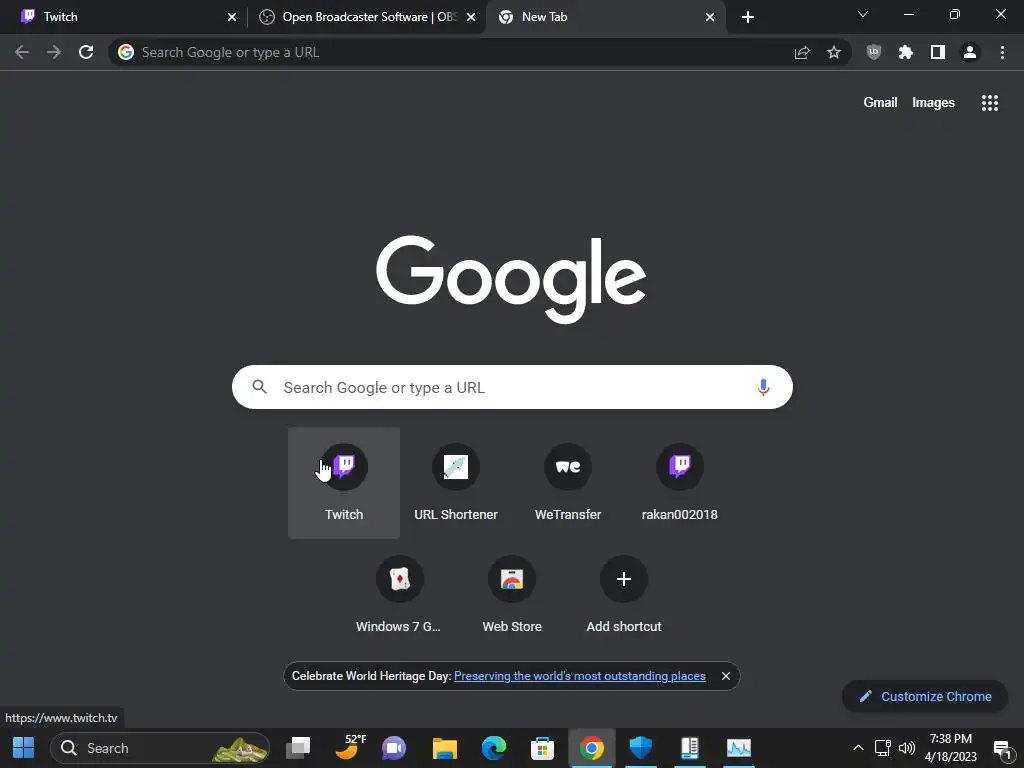Open the uBlock Origin extension
Viewport: 1024px width, 768px height.
point(874,52)
